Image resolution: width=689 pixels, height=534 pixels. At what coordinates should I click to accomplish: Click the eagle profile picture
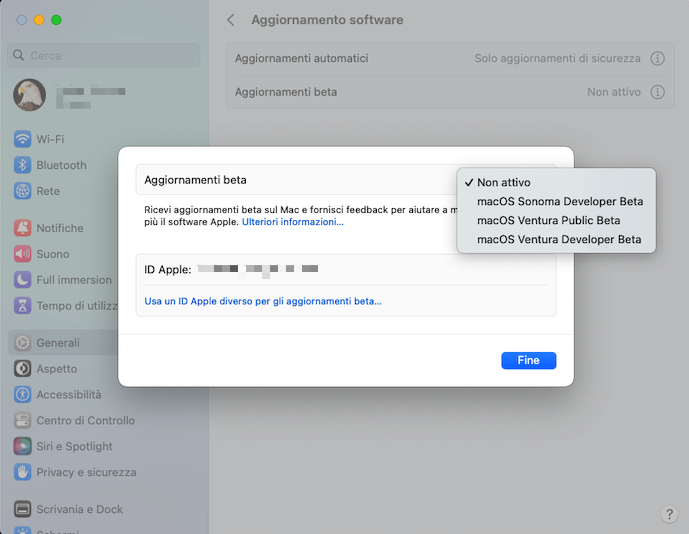29,95
